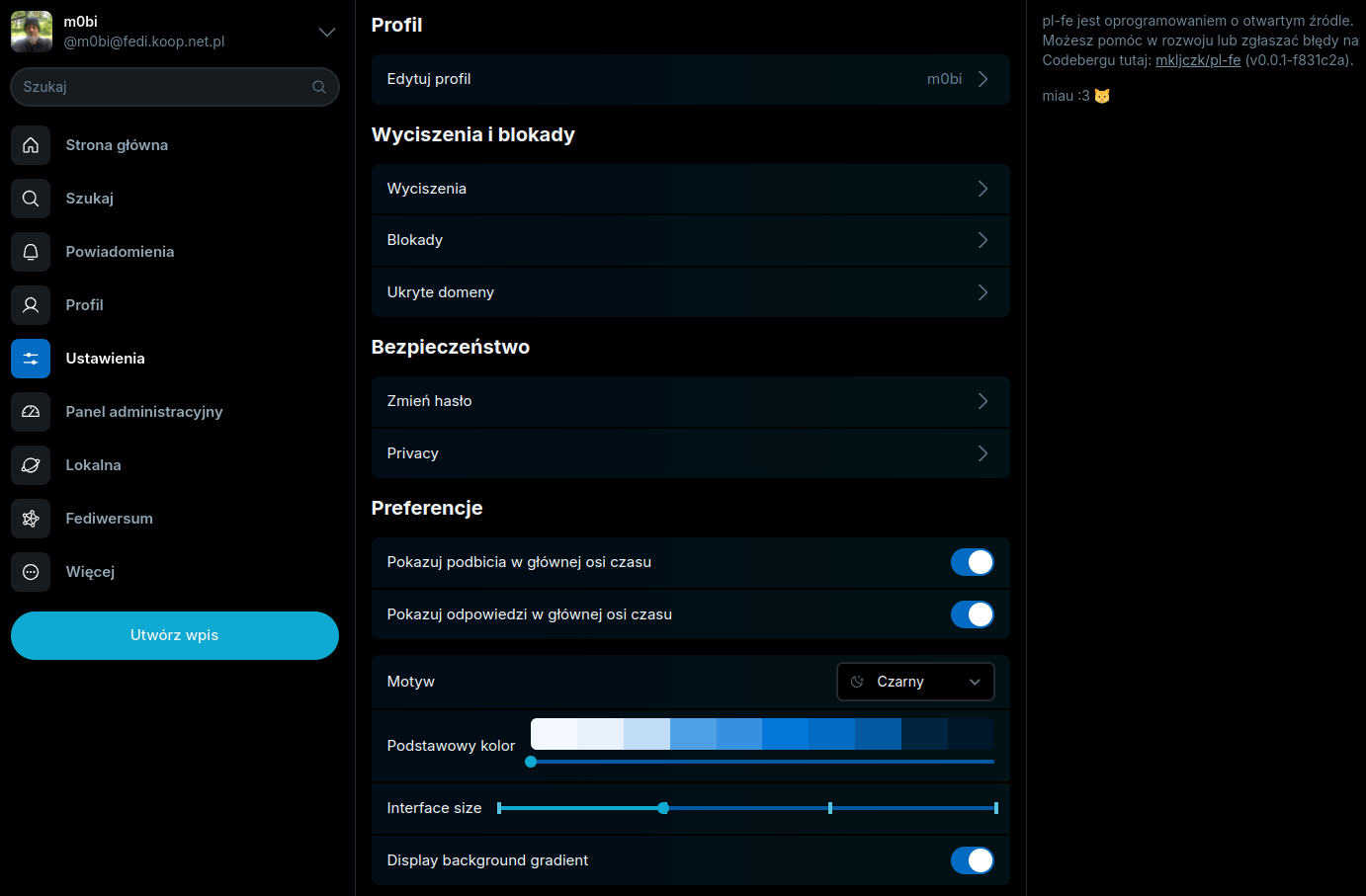Image resolution: width=1366 pixels, height=896 pixels.
Task: Click the Więcej three-dots icon
Action: tap(31, 572)
